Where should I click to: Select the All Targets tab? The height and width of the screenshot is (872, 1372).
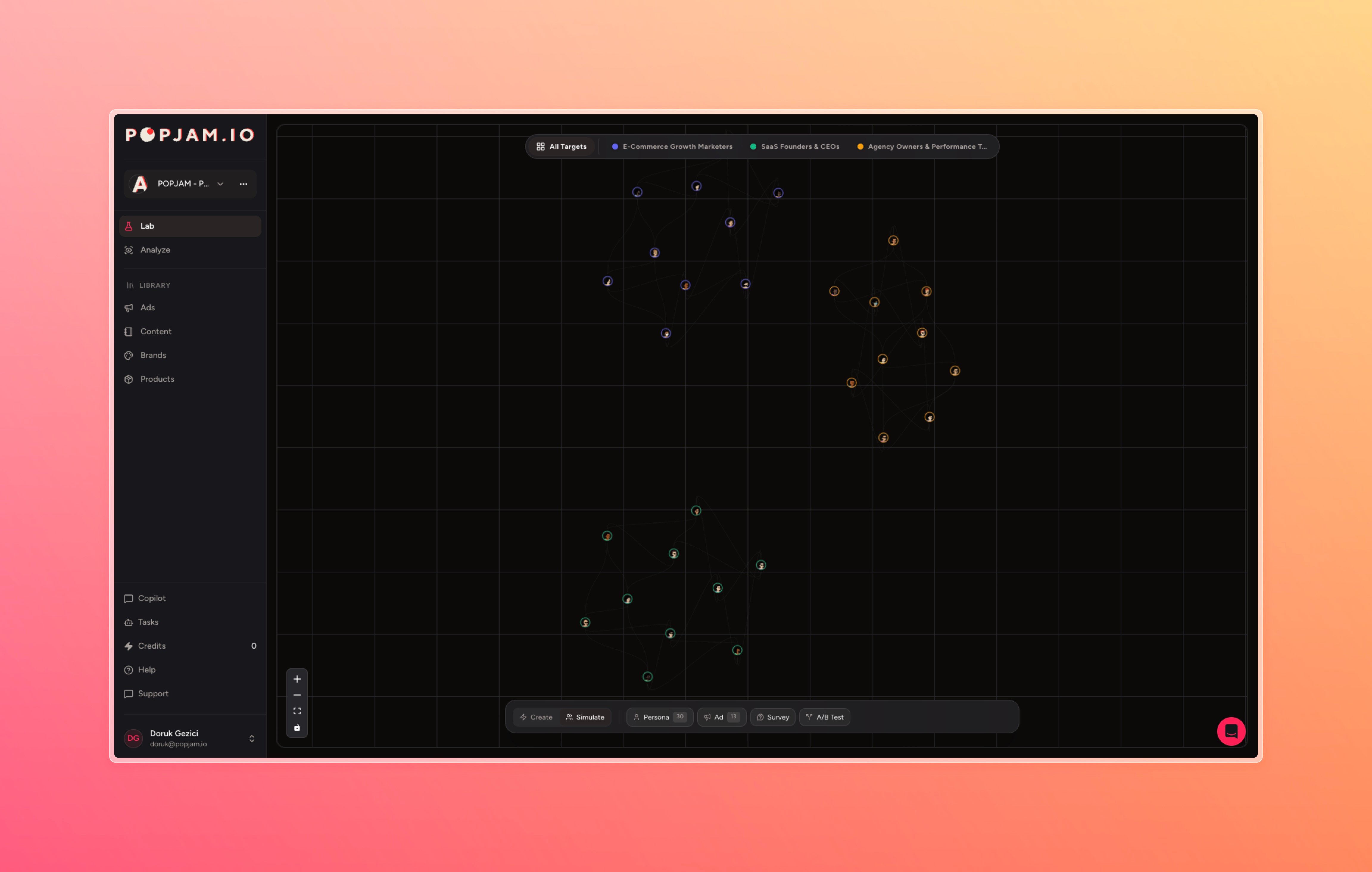click(x=561, y=147)
